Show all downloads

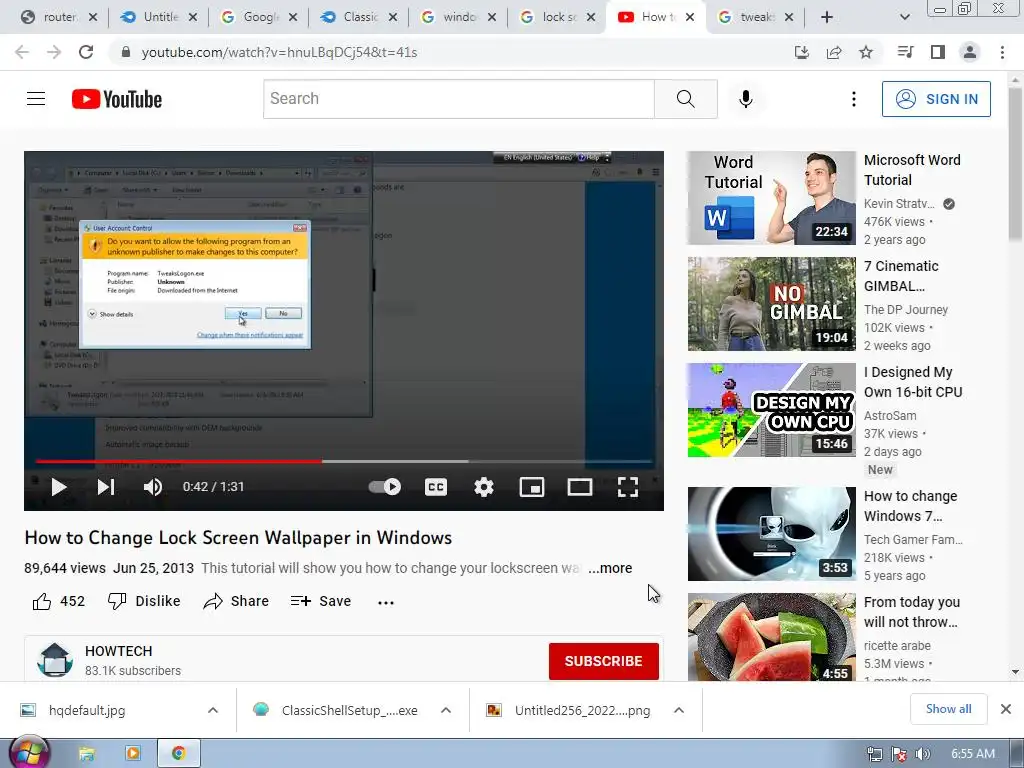click(x=948, y=709)
